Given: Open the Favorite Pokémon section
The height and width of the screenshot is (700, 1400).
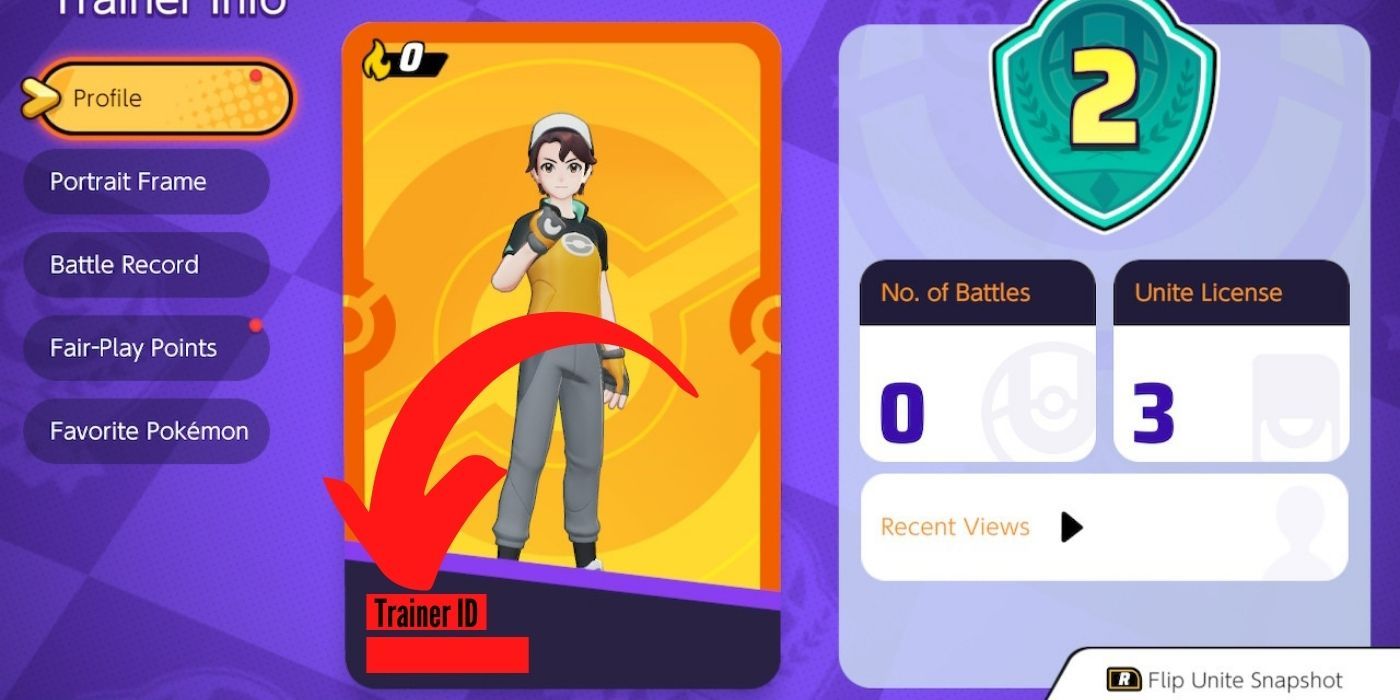Looking at the screenshot, I should point(146,431).
